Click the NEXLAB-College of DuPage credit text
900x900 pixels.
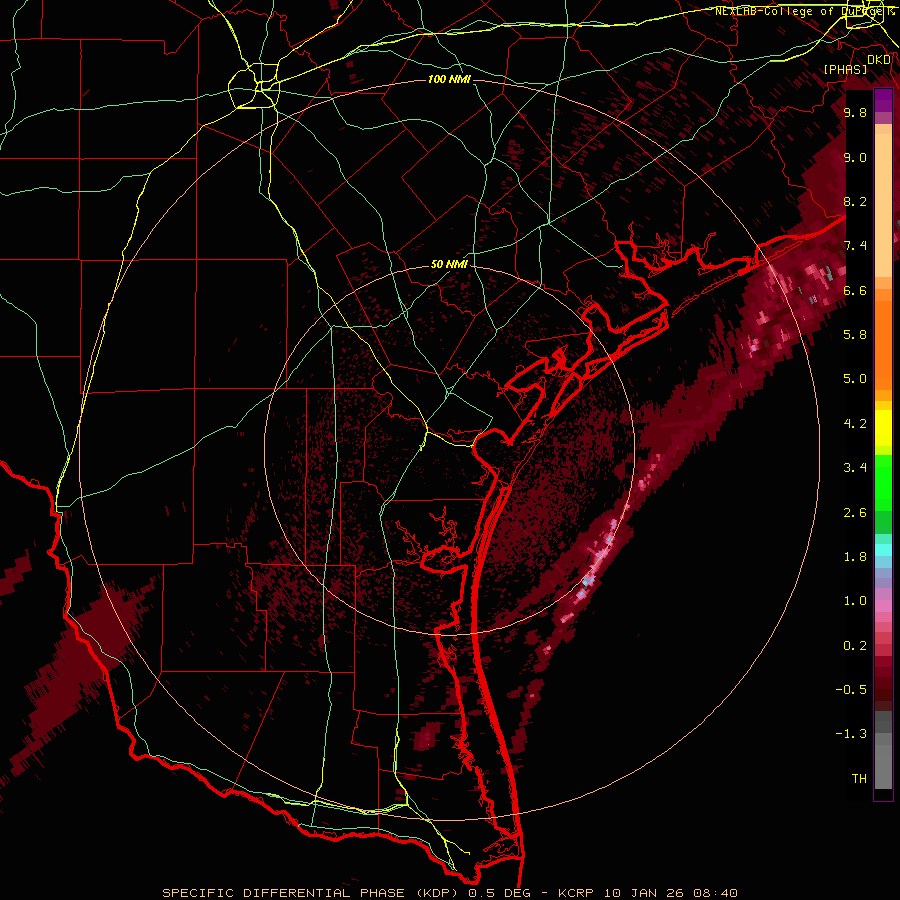tap(804, 11)
